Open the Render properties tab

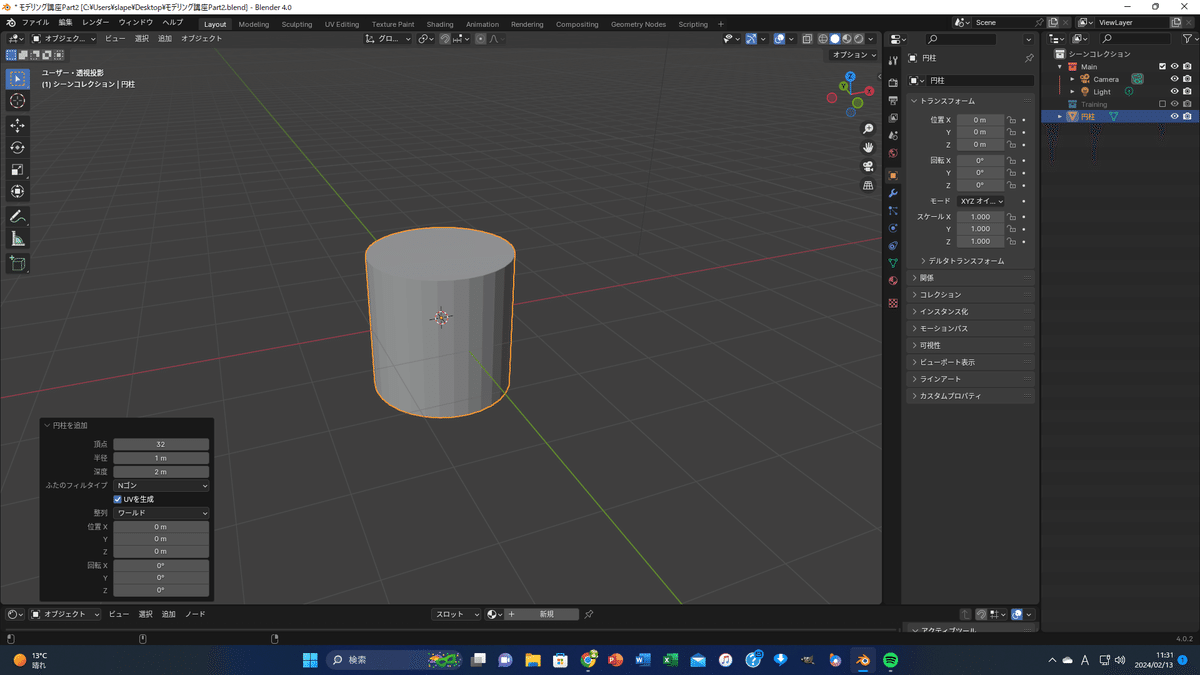click(x=893, y=83)
